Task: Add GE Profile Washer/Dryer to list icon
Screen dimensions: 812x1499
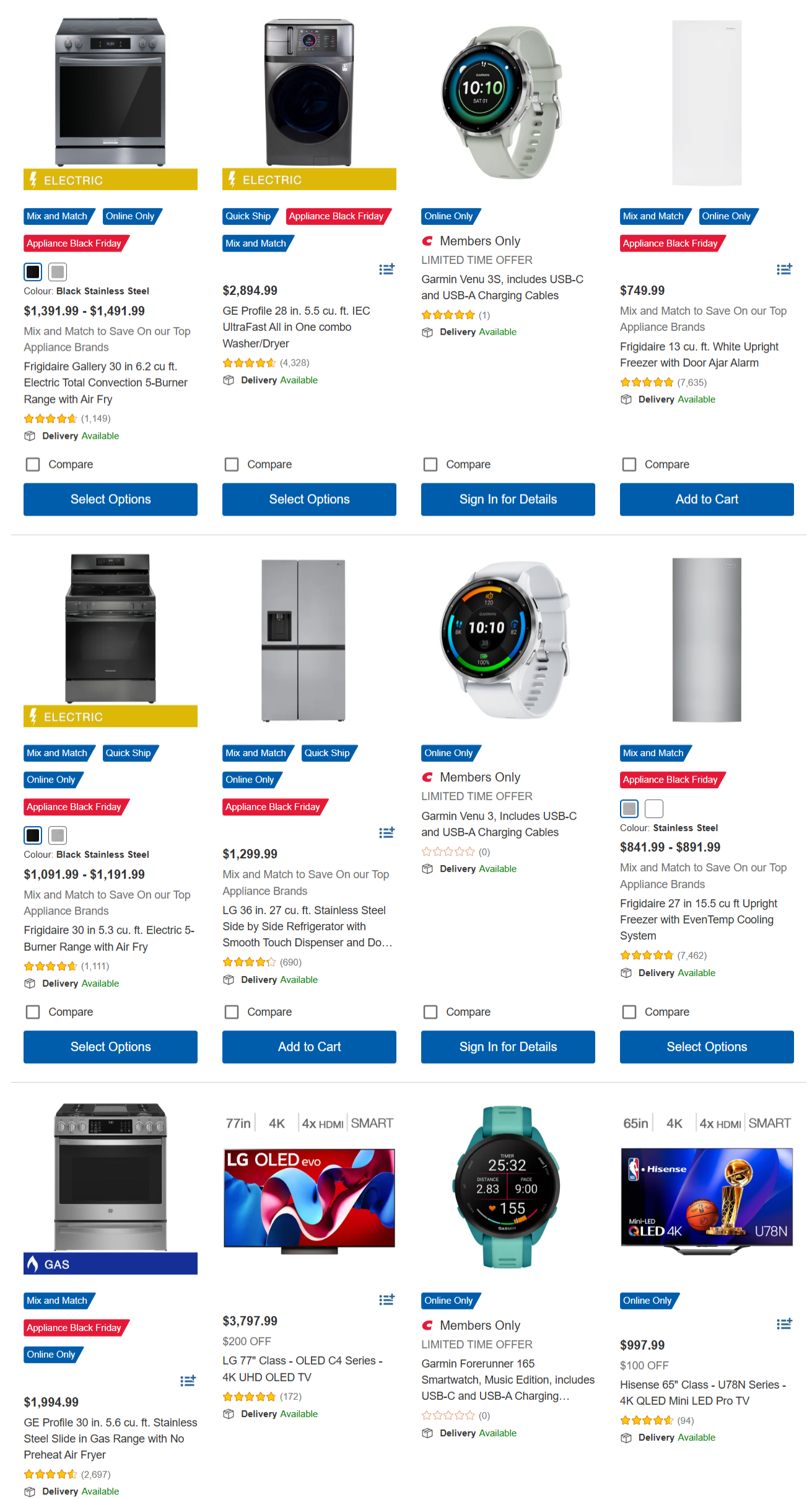Action: pyautogui.click(x=386, y=269)
